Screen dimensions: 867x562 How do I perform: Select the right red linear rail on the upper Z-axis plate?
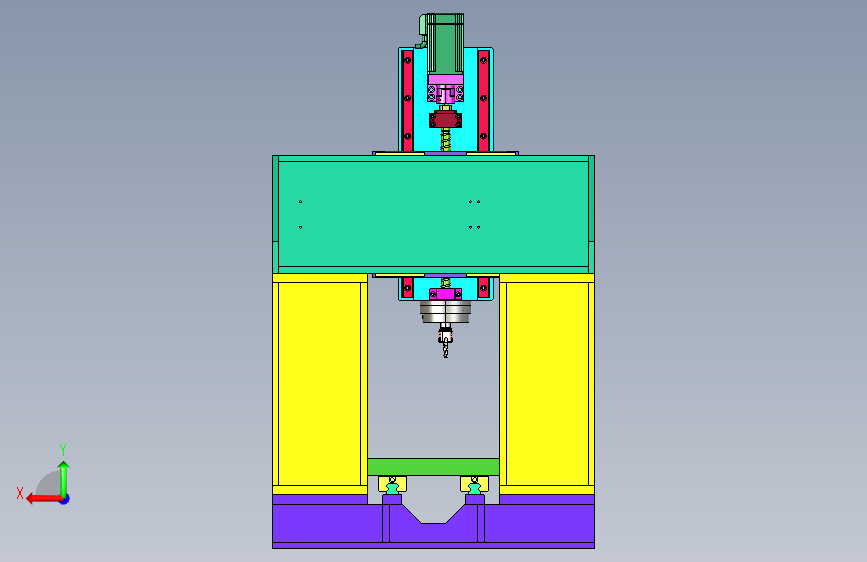tap(483, 100)
